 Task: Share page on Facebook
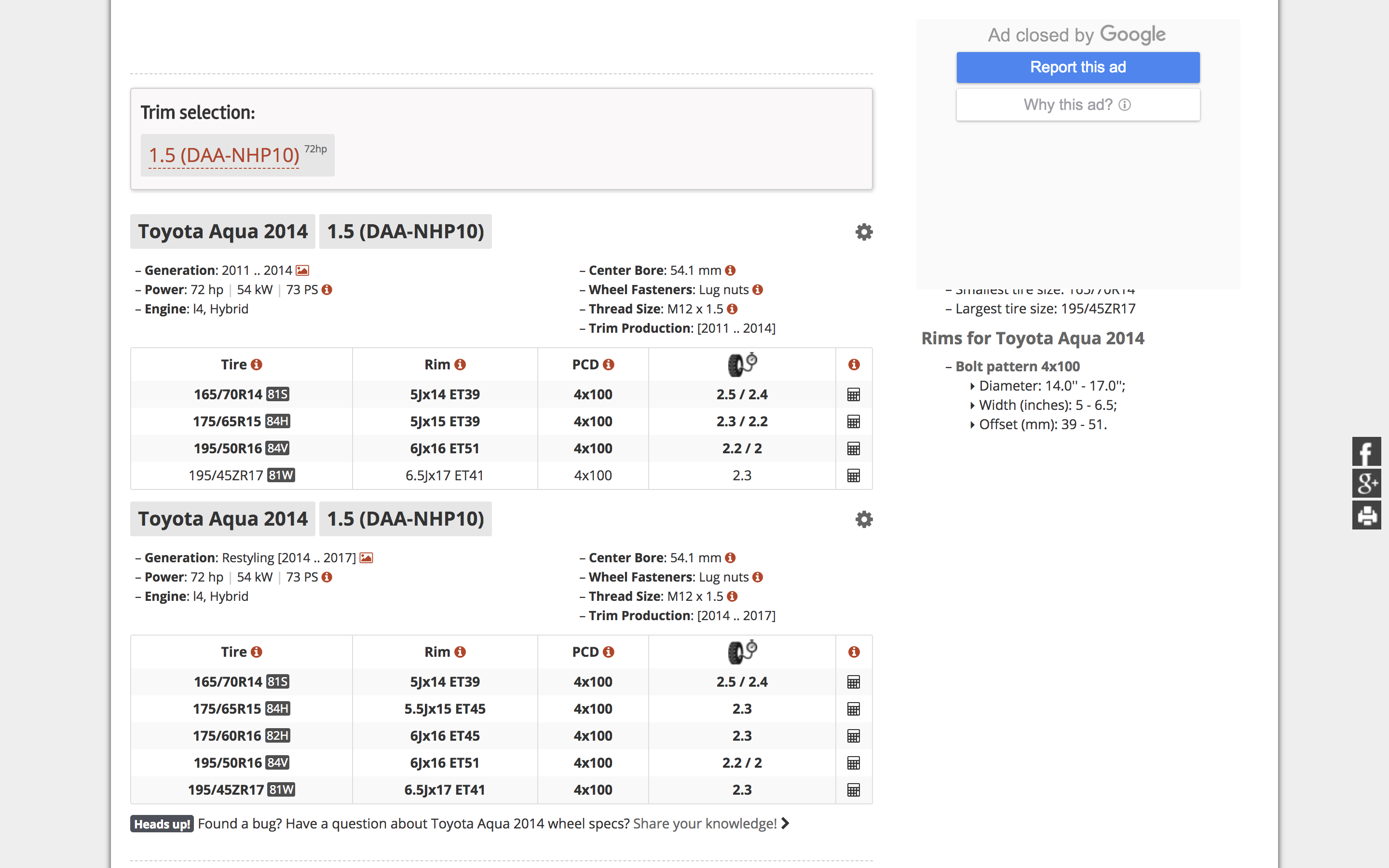click(x=1367, y=452)
